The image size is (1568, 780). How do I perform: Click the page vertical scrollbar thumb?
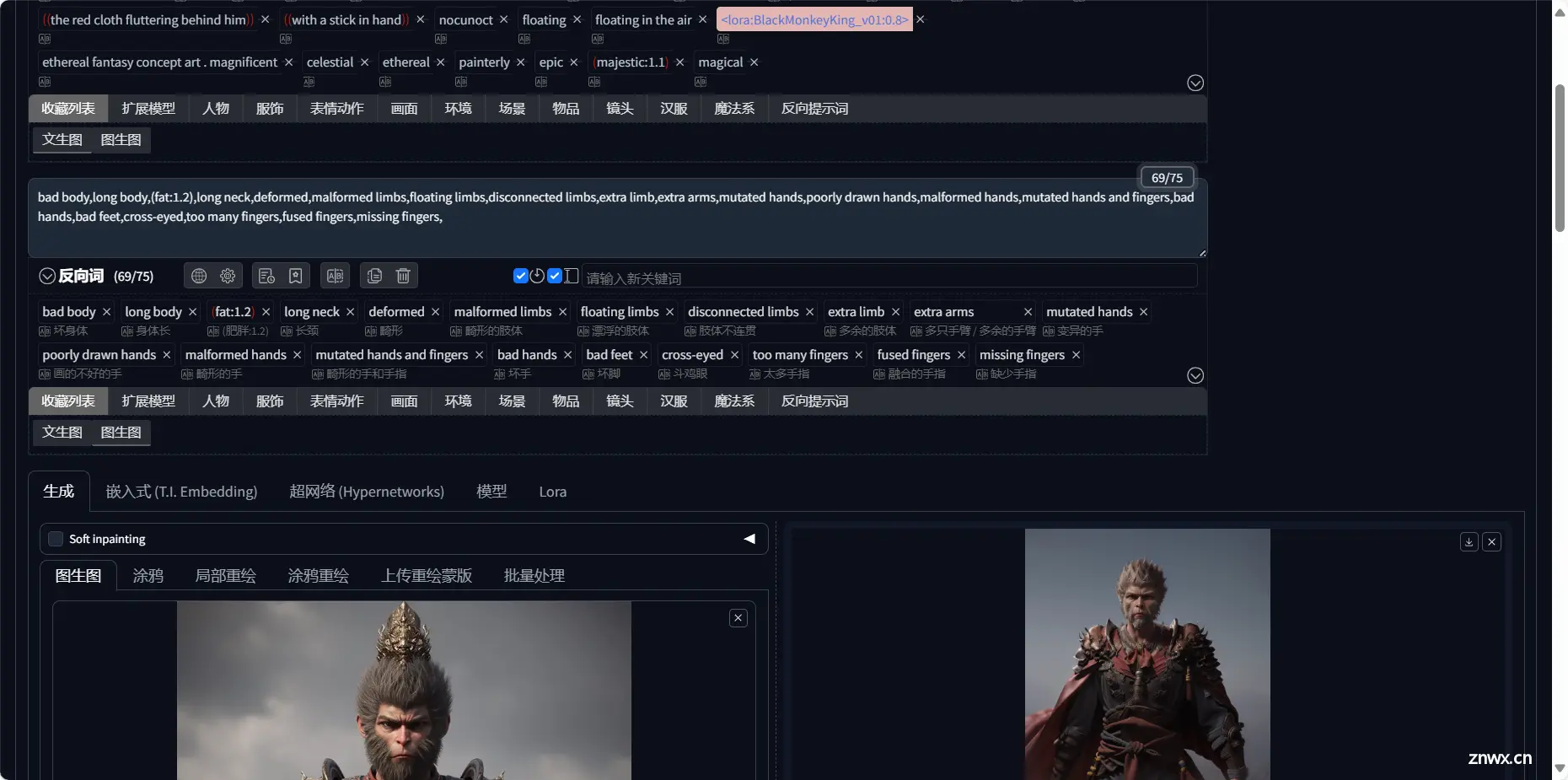(1560, 158)
